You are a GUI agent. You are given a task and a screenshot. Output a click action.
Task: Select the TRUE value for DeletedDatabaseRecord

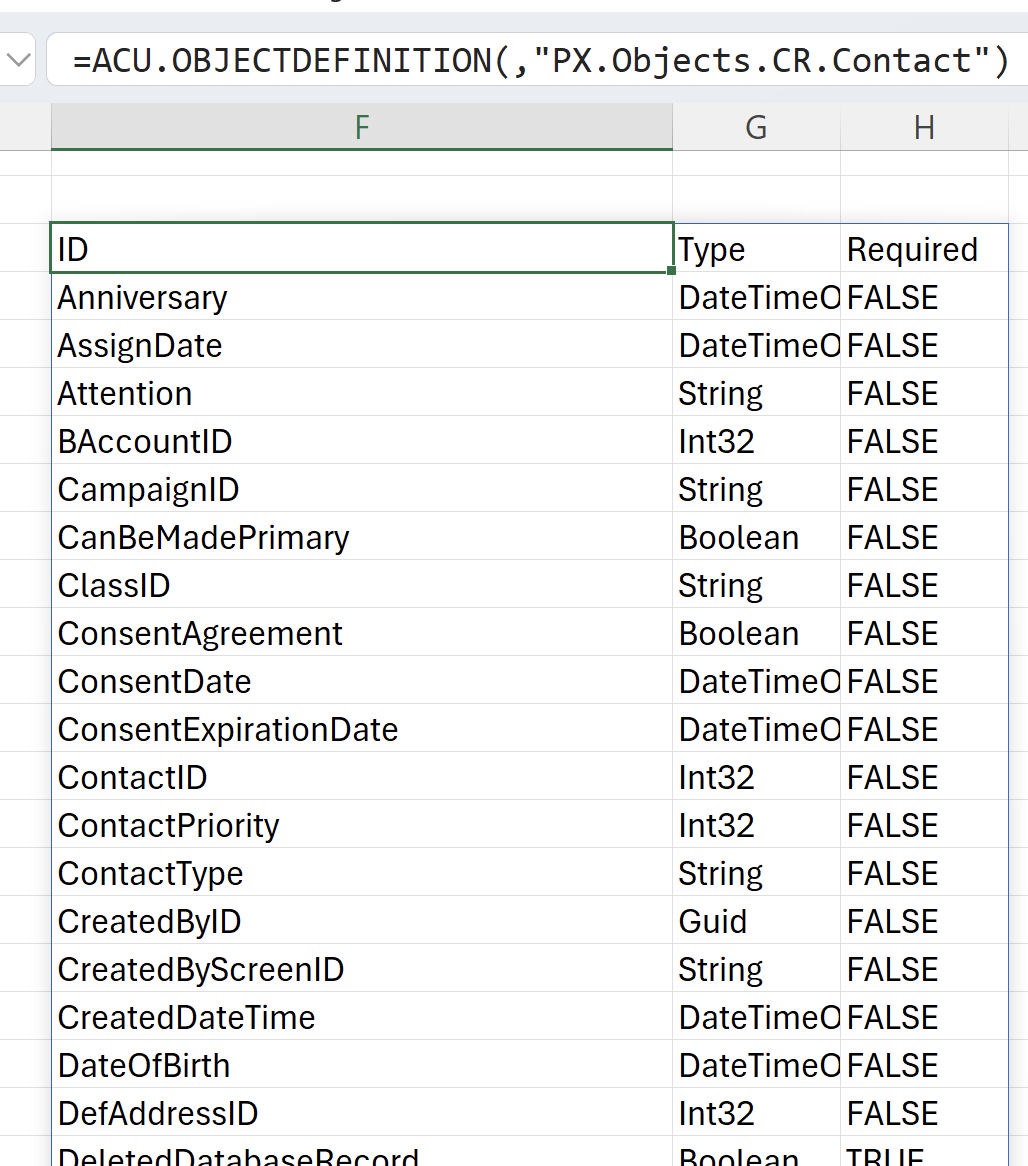click(924, 1155)
